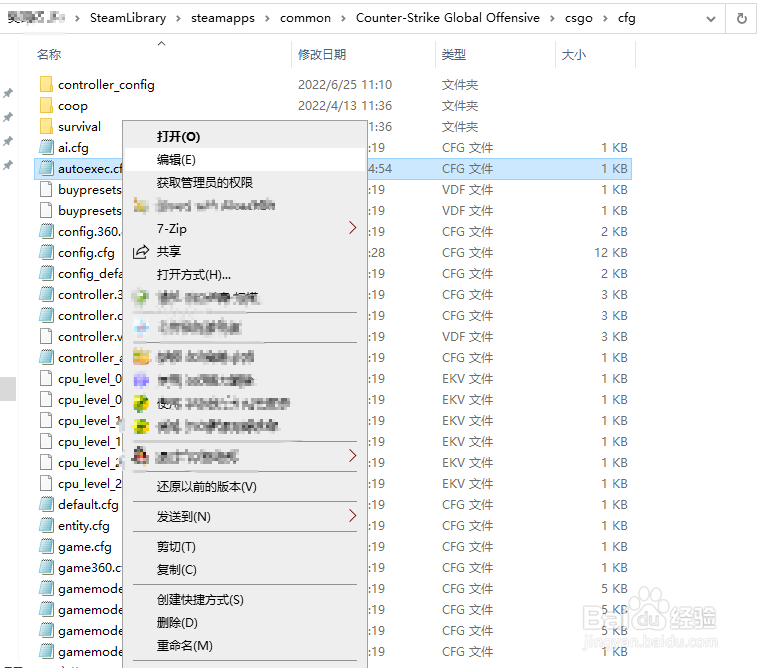This screenshot has height=668, width=760.
Task: Choose 删除(D) in the context menu
Action: point(245,622)
